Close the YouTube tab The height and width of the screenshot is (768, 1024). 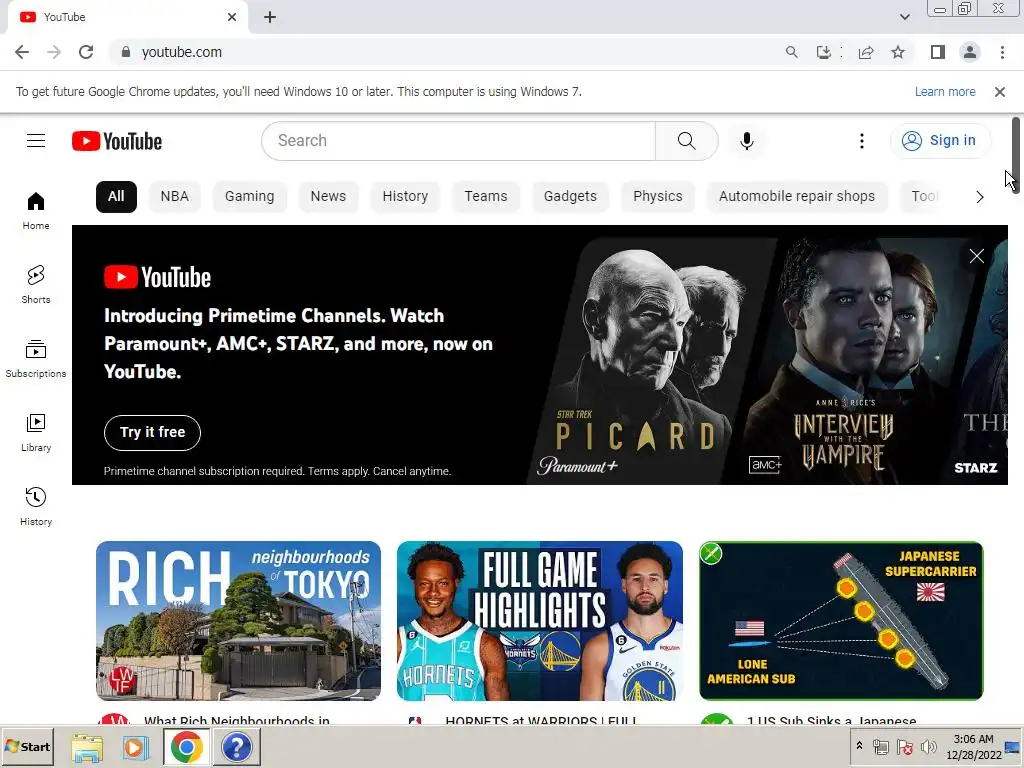point(232,17)
